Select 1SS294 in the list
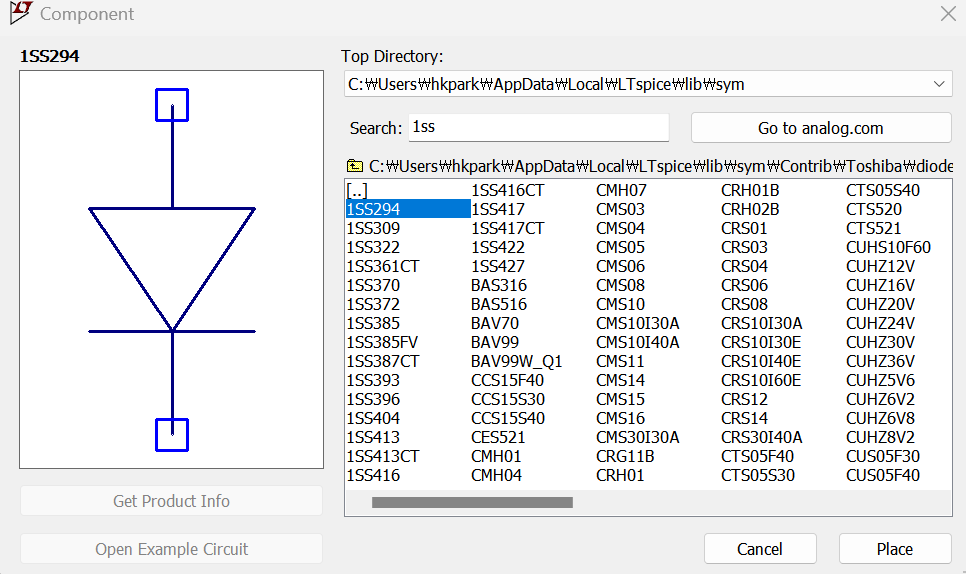The height and width of the screenshot is (574, 966). 408,209
